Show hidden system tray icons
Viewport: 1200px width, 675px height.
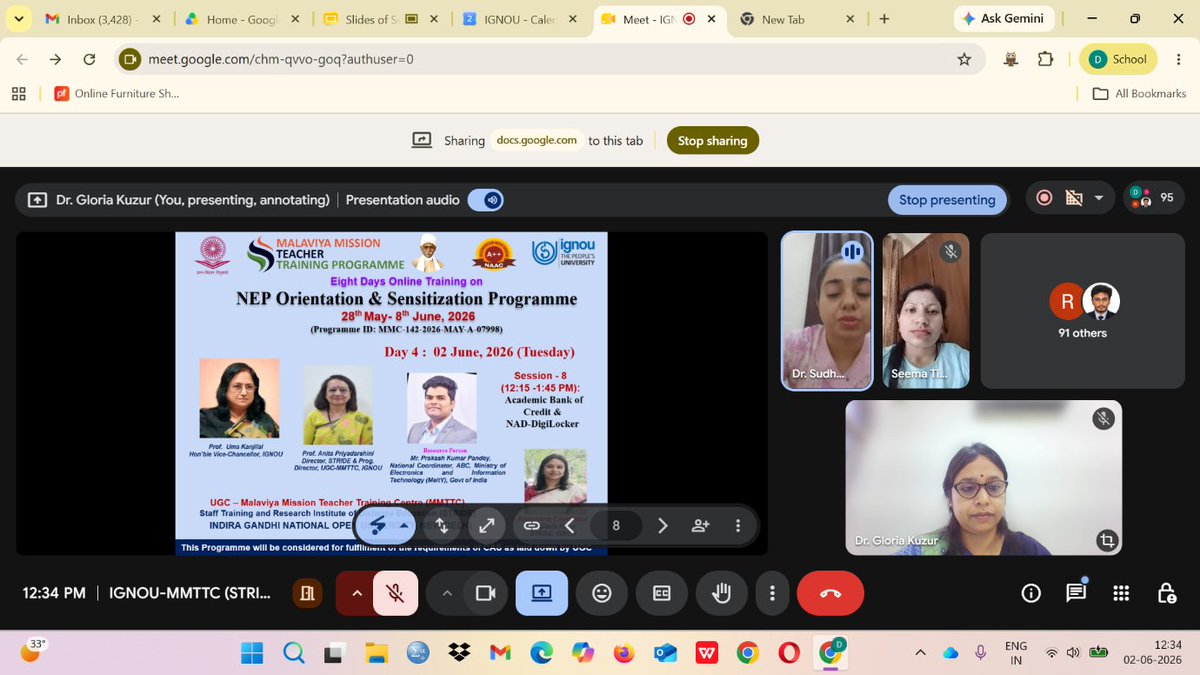pyautogui.click(x=920, y=652)
